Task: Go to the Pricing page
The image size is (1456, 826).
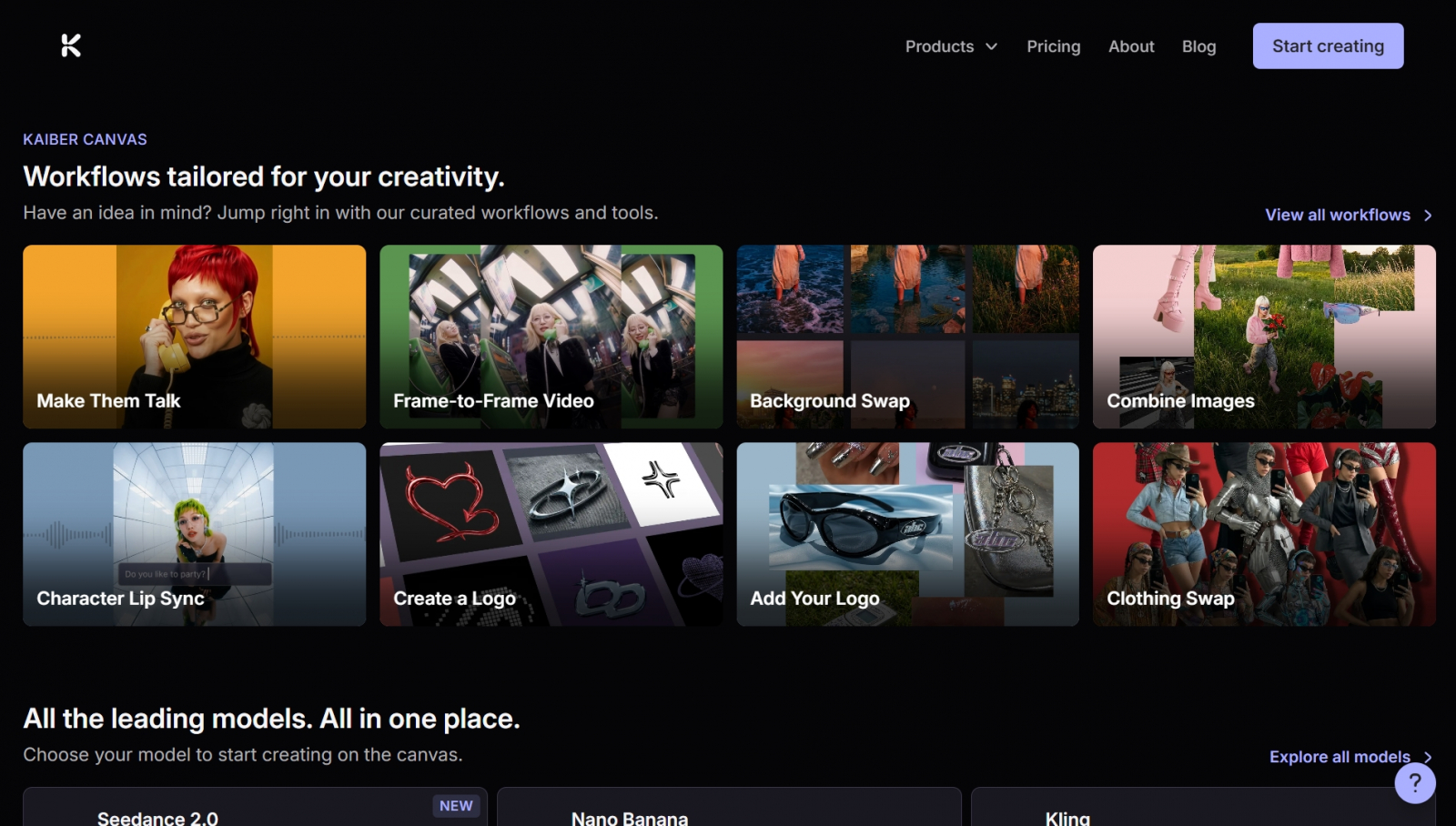Action: coord(1054,46)
